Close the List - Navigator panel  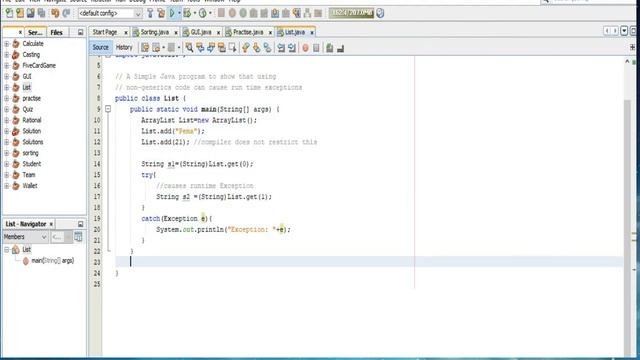pyautogui.click(x=51, y=224)
